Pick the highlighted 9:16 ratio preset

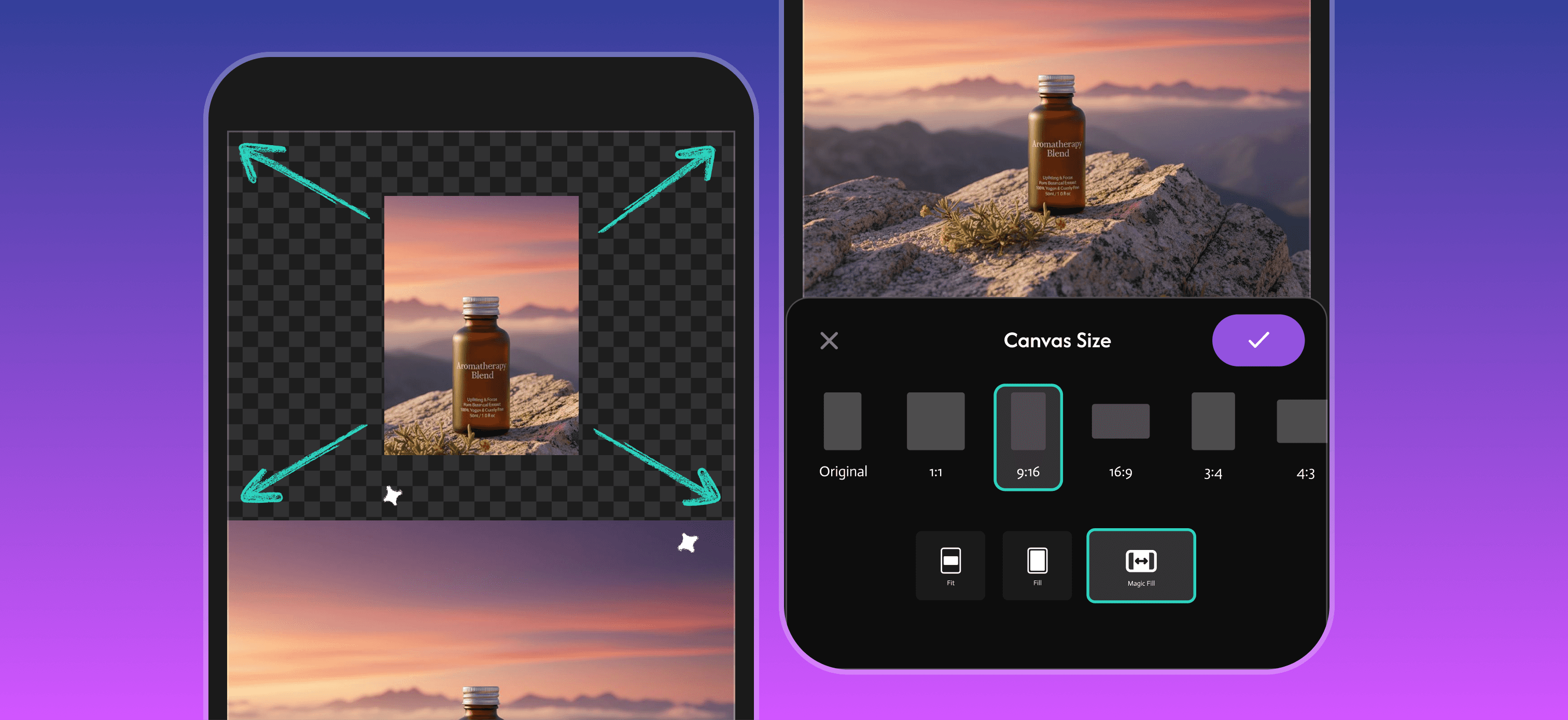(x=1028, y=436)
